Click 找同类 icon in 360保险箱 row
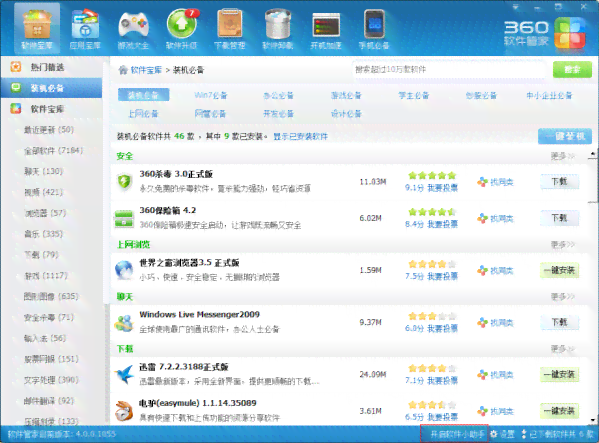The height and width of the screenshot is (443, 599). click(x=482, y=218)
